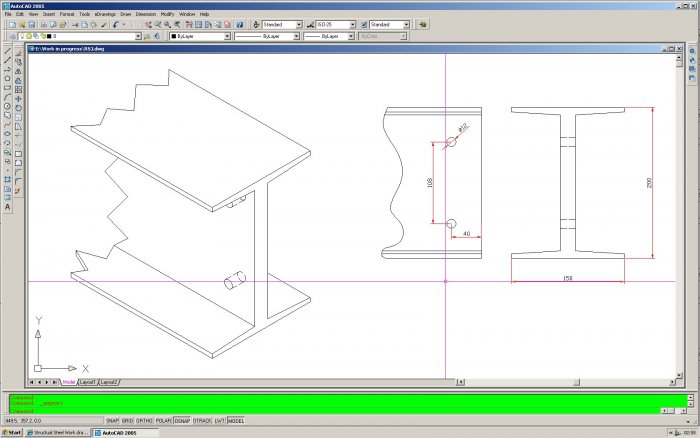Open the table style Standard dropdown
The height and width of the screenshot is (438, 700).
point(406,25)
